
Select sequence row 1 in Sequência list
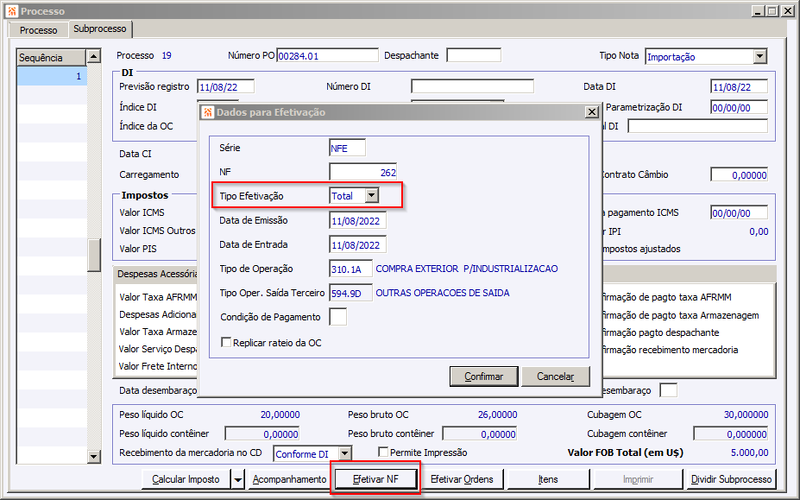pyautogui.click(x=52, y=76)
